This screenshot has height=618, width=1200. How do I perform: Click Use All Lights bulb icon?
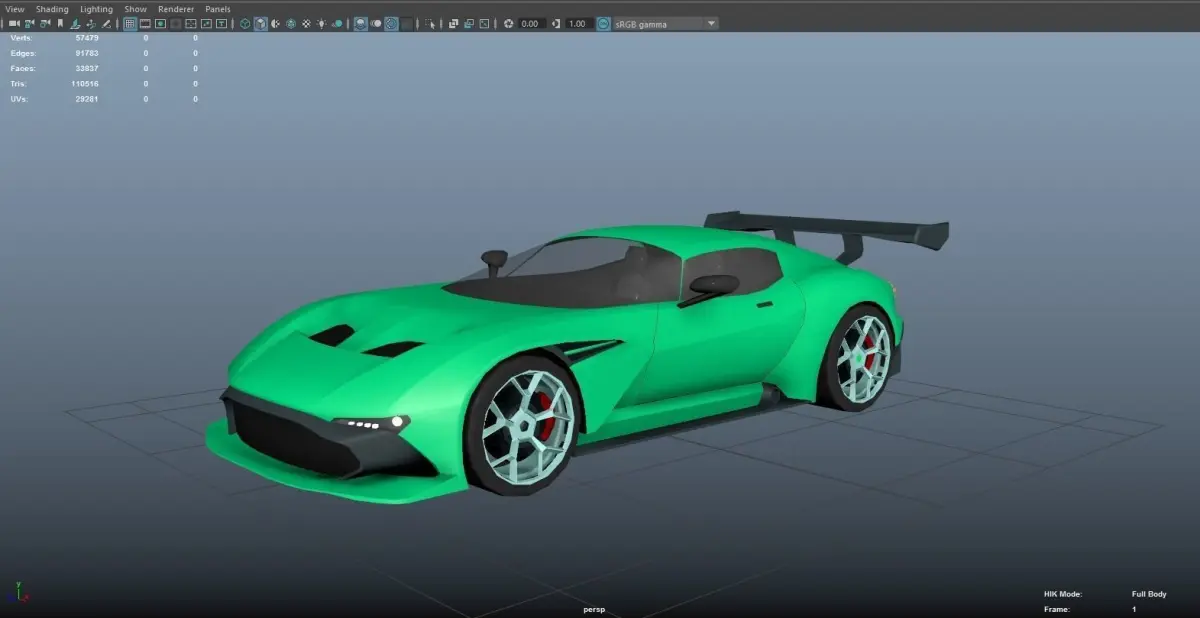321,23
